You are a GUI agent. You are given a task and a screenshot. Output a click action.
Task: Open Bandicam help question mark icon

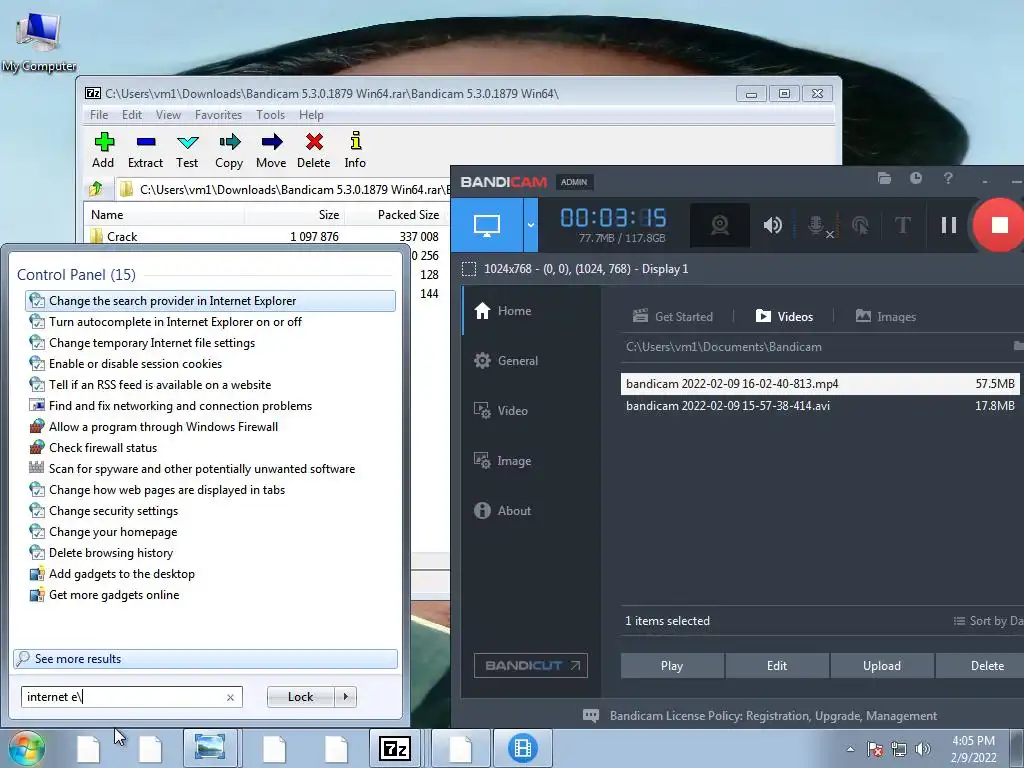click(x=948, y=178)
